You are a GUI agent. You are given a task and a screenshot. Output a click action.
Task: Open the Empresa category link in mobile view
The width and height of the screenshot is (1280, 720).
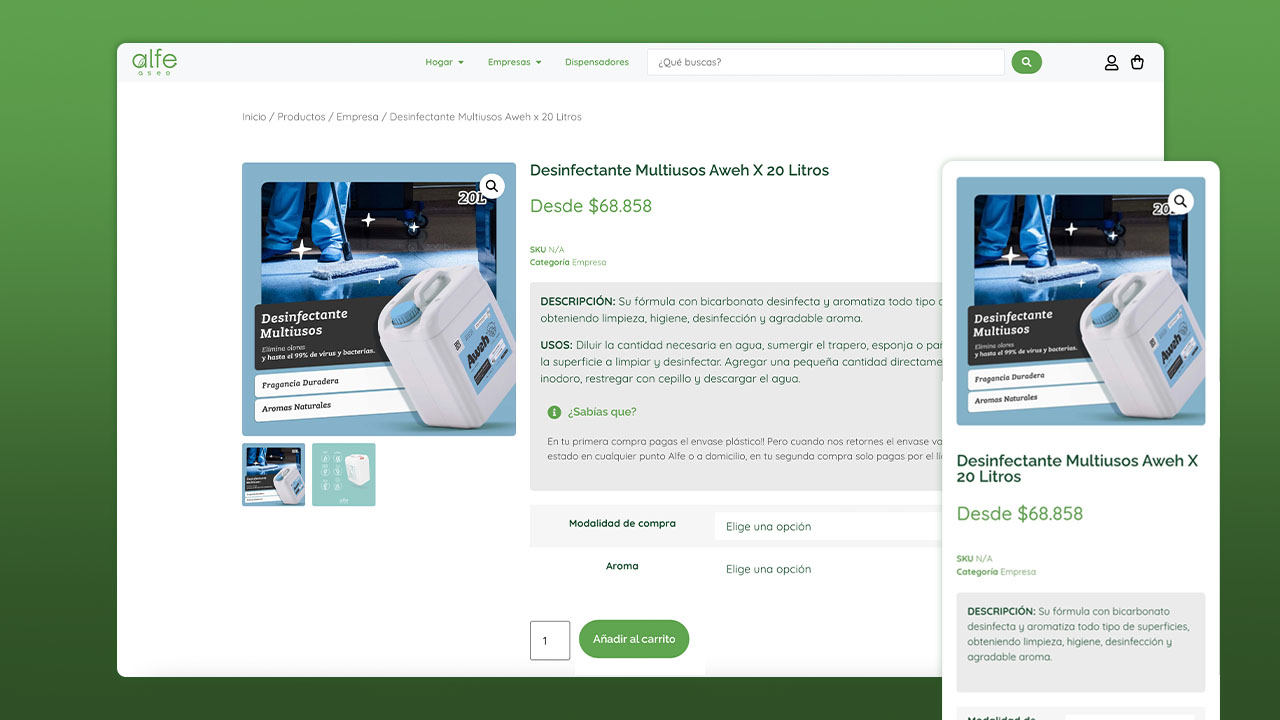click(1018, 572)
